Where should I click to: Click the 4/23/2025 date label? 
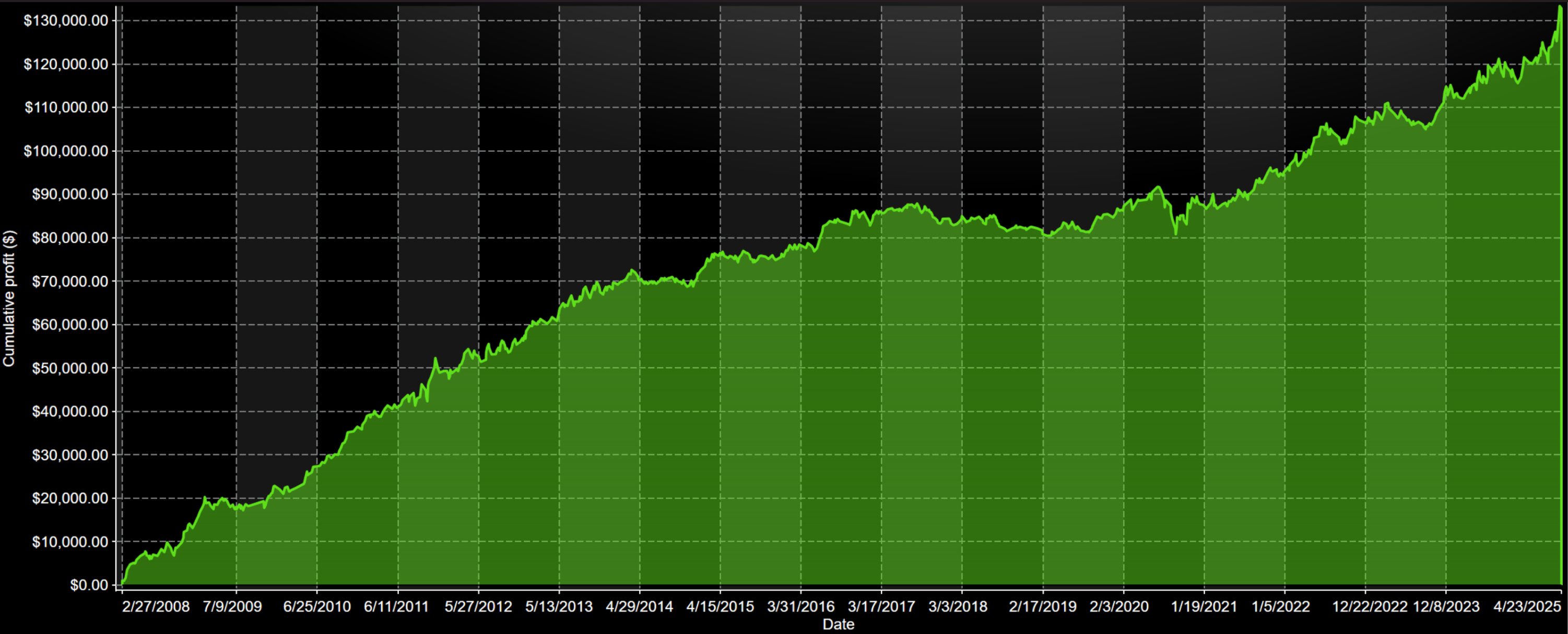click(x=1527, y=607)
